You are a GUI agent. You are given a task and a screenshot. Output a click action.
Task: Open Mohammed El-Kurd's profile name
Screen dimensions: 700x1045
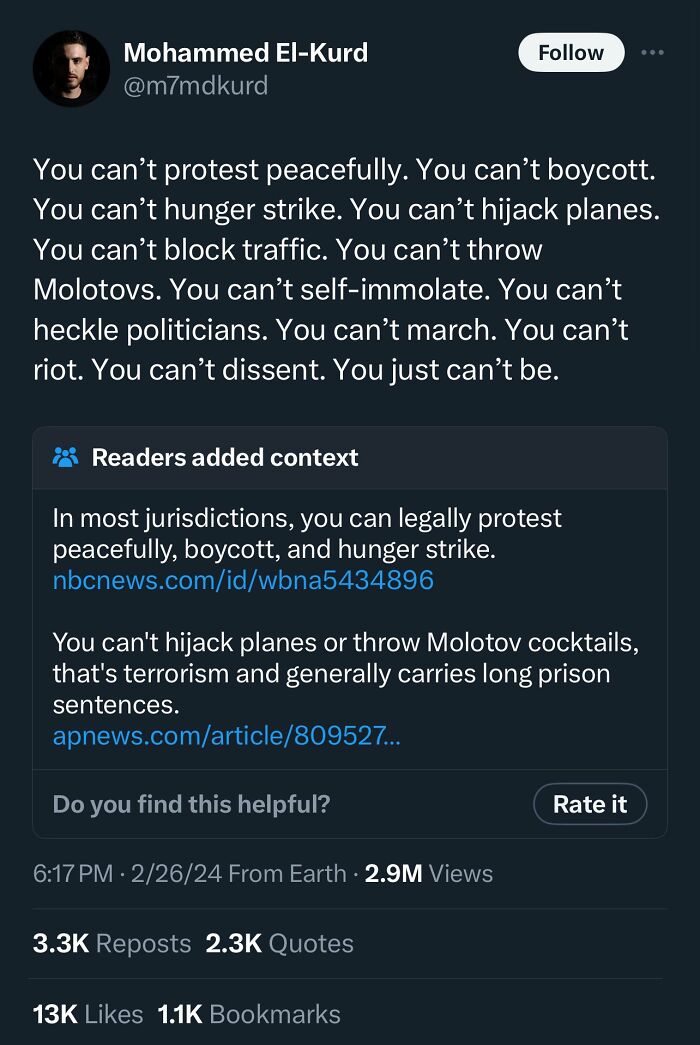pos(245,53)
